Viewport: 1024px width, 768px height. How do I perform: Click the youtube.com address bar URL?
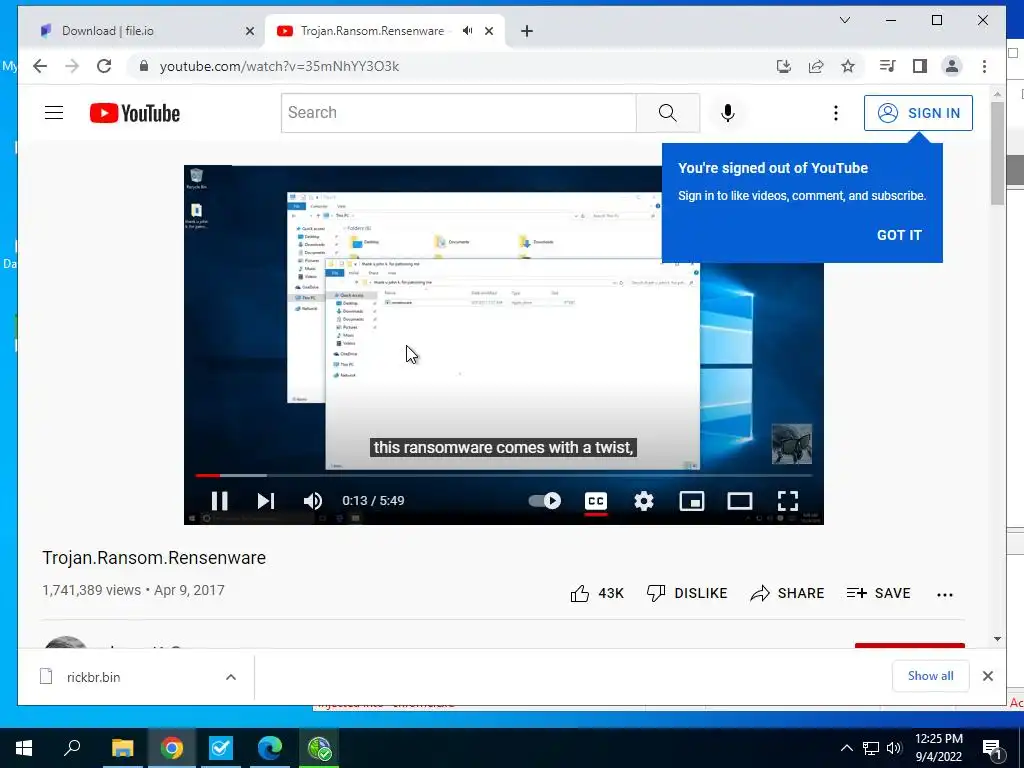(279, 66)
